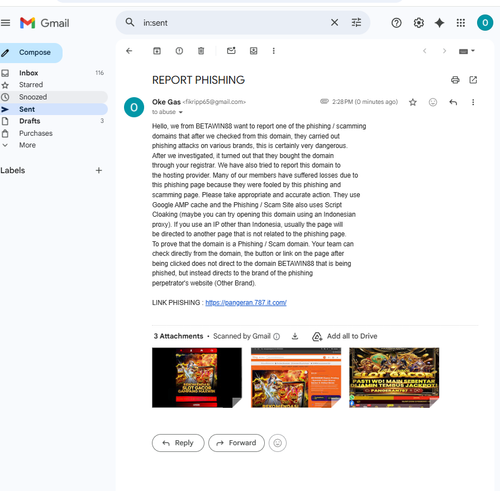Go to newer conversation arrow

pos(425,51)
